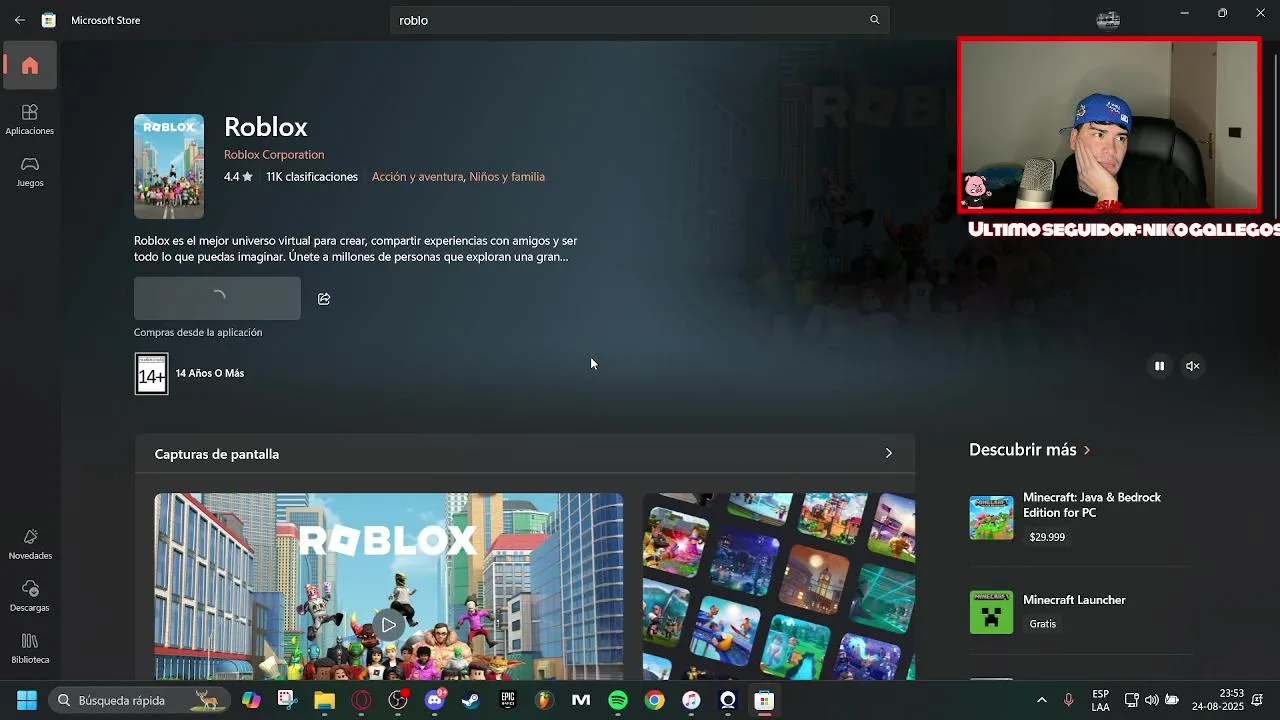Screen dimensions: 1280x720
Task: Pause the background trailer video
Action: [1159, 366]
